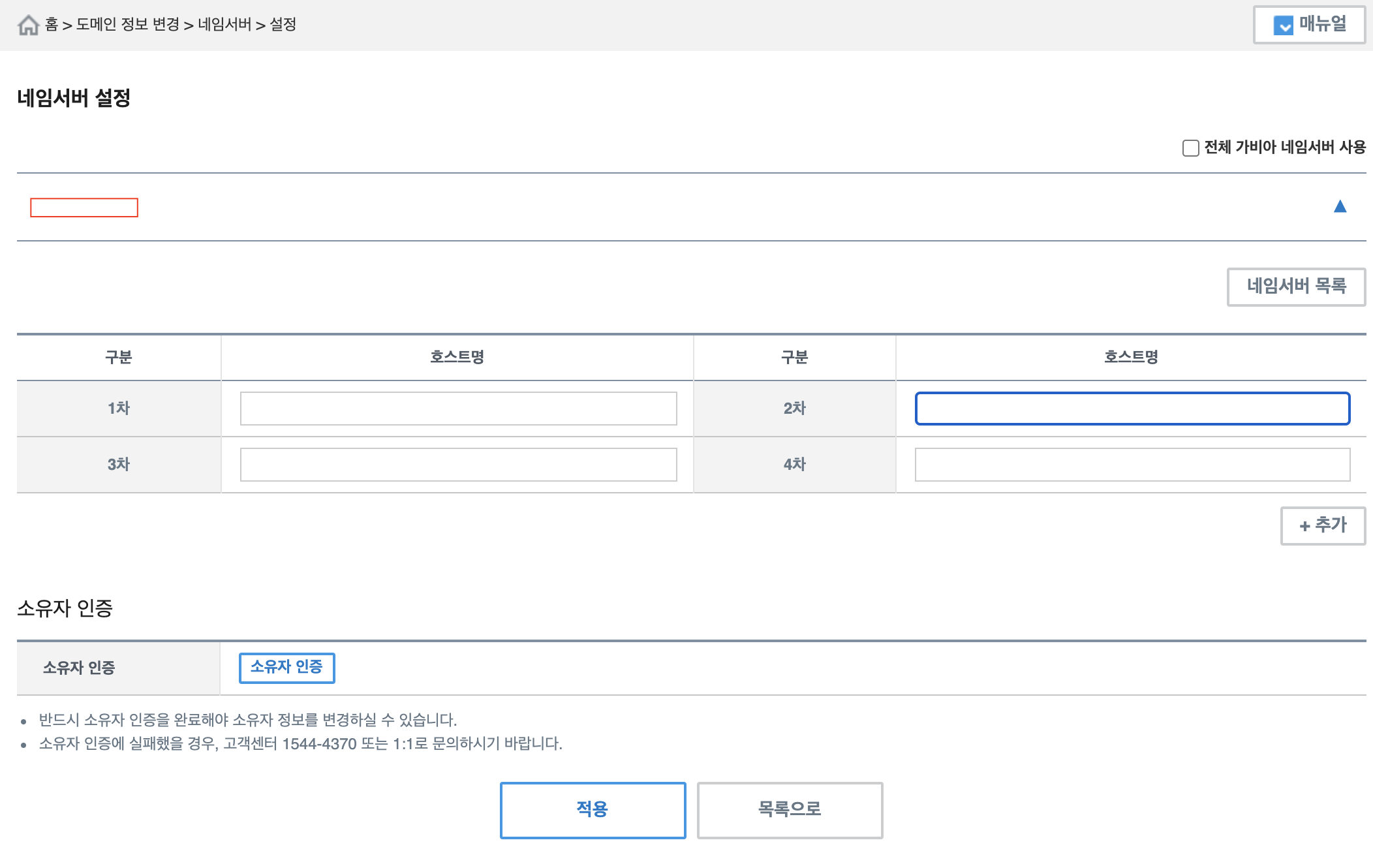This screenshot has width=1373, height=868.
Task: Open the 네임서버 목록 button
Action: (1295, 287)
